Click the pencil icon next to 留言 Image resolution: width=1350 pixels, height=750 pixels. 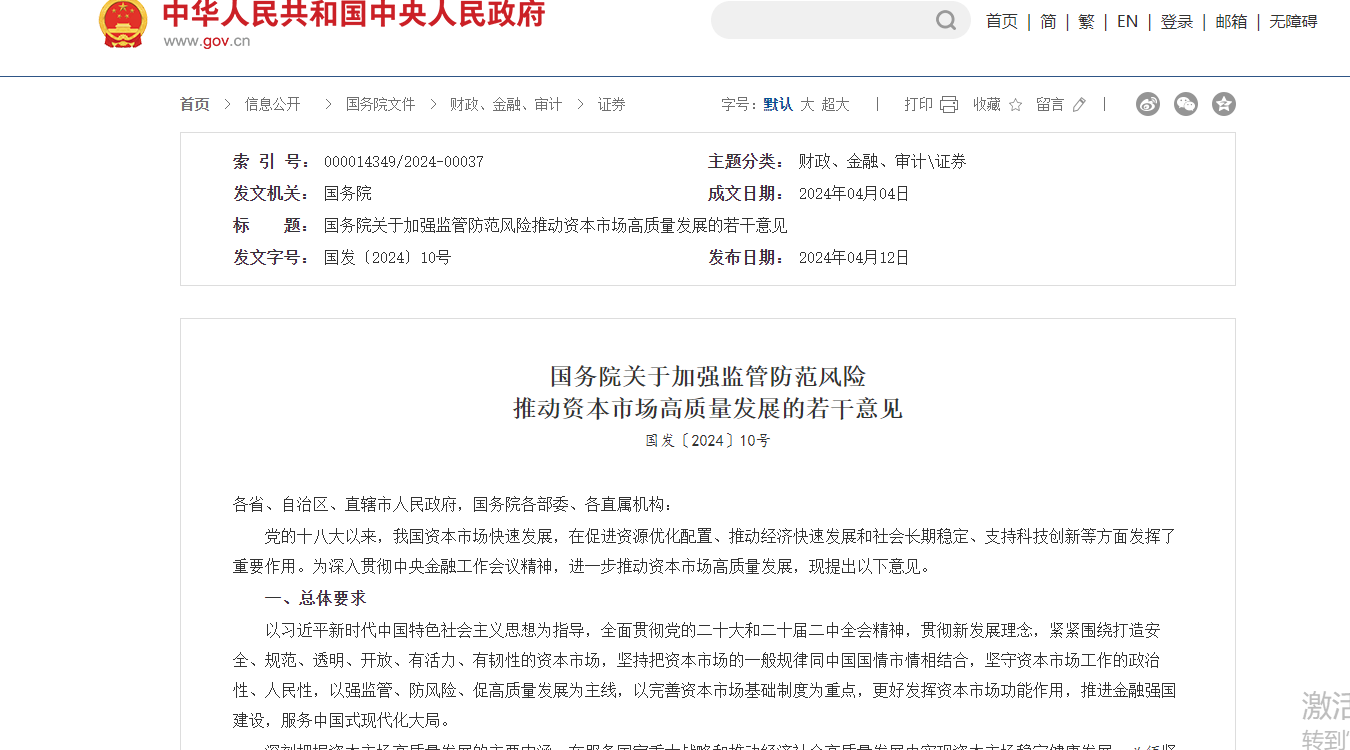pyautogui.click(x=1079, y=105)
